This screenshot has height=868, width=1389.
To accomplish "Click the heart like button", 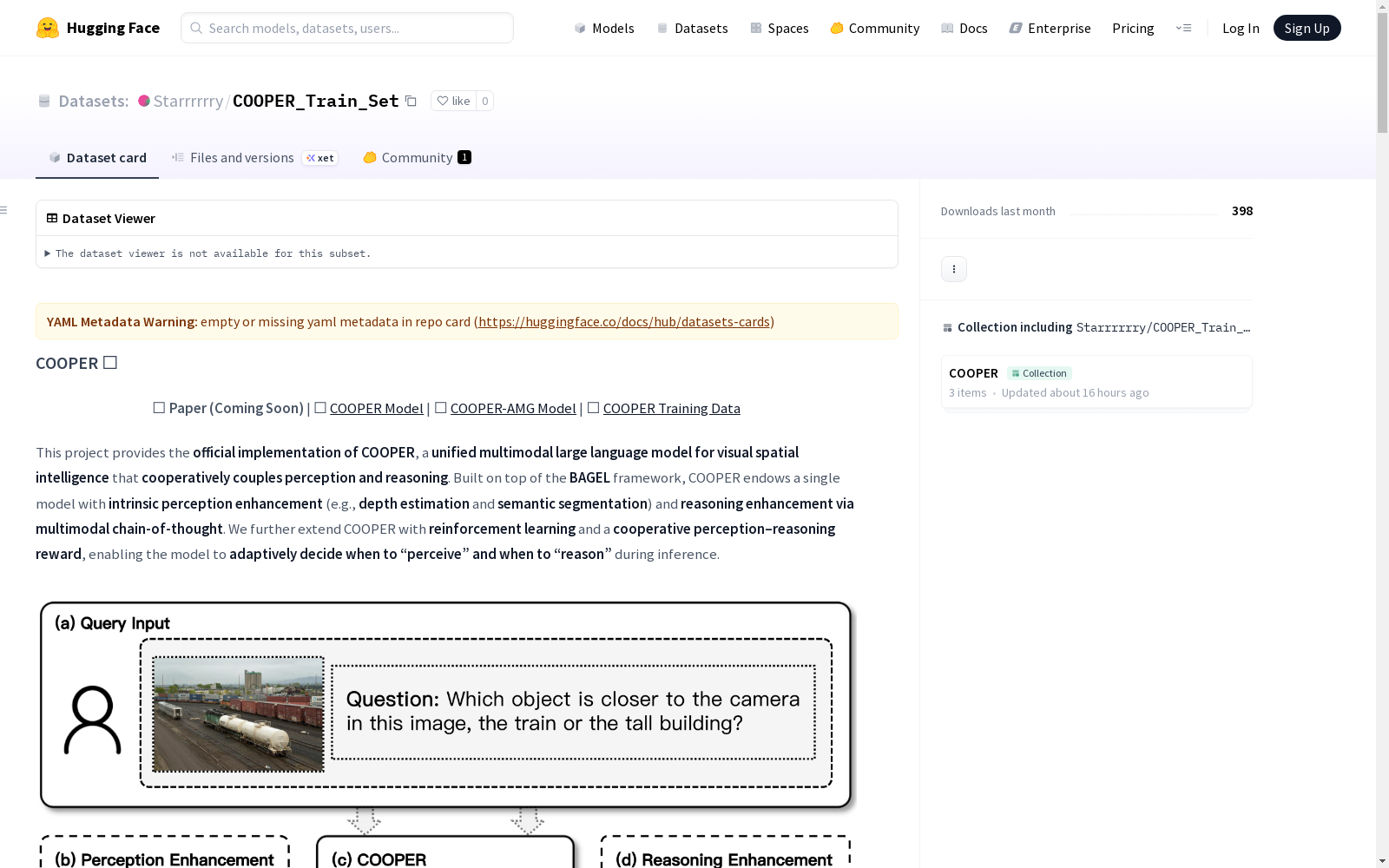I will [453, 101].
